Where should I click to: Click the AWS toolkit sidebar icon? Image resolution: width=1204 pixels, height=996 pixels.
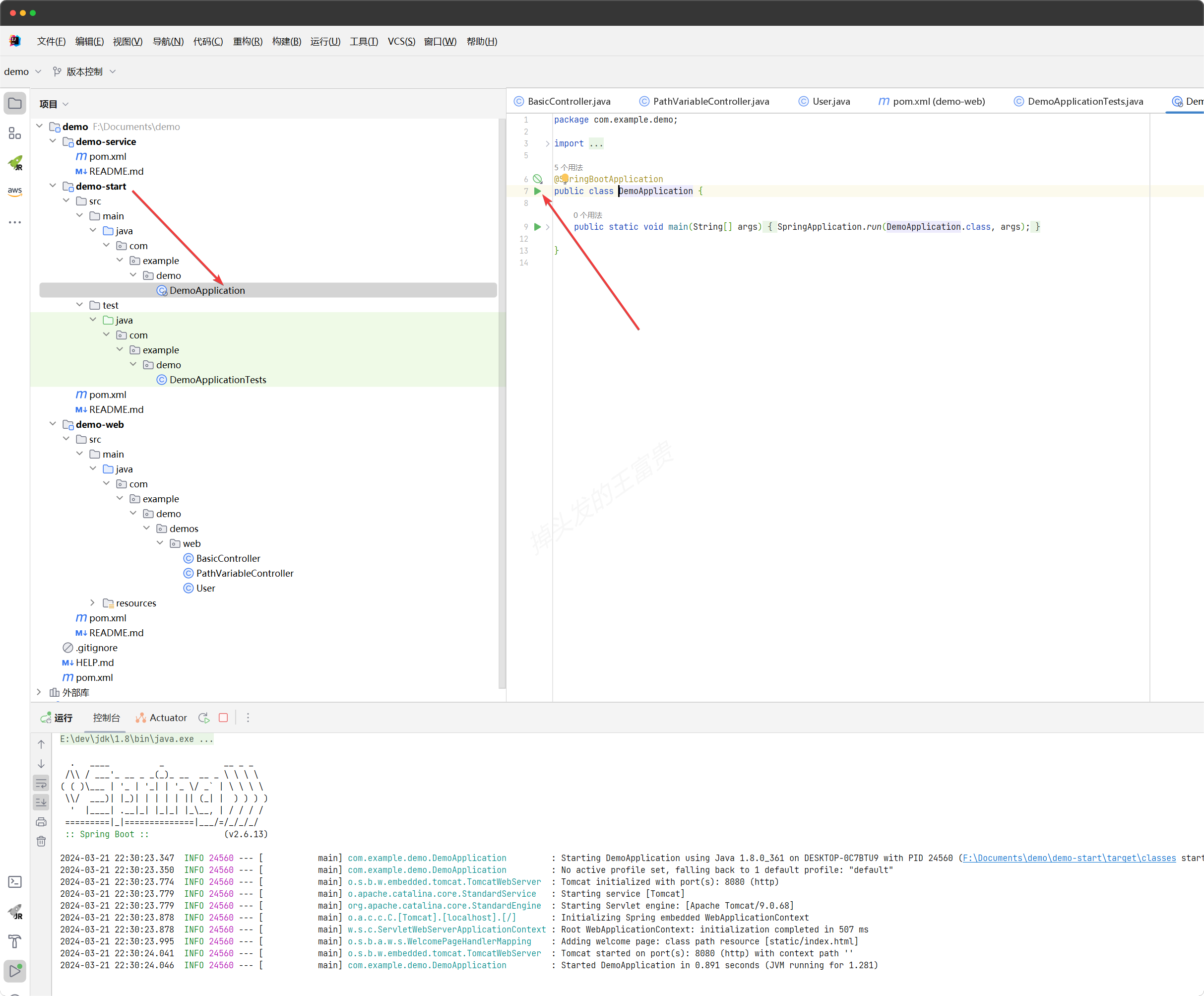[15, 192]
